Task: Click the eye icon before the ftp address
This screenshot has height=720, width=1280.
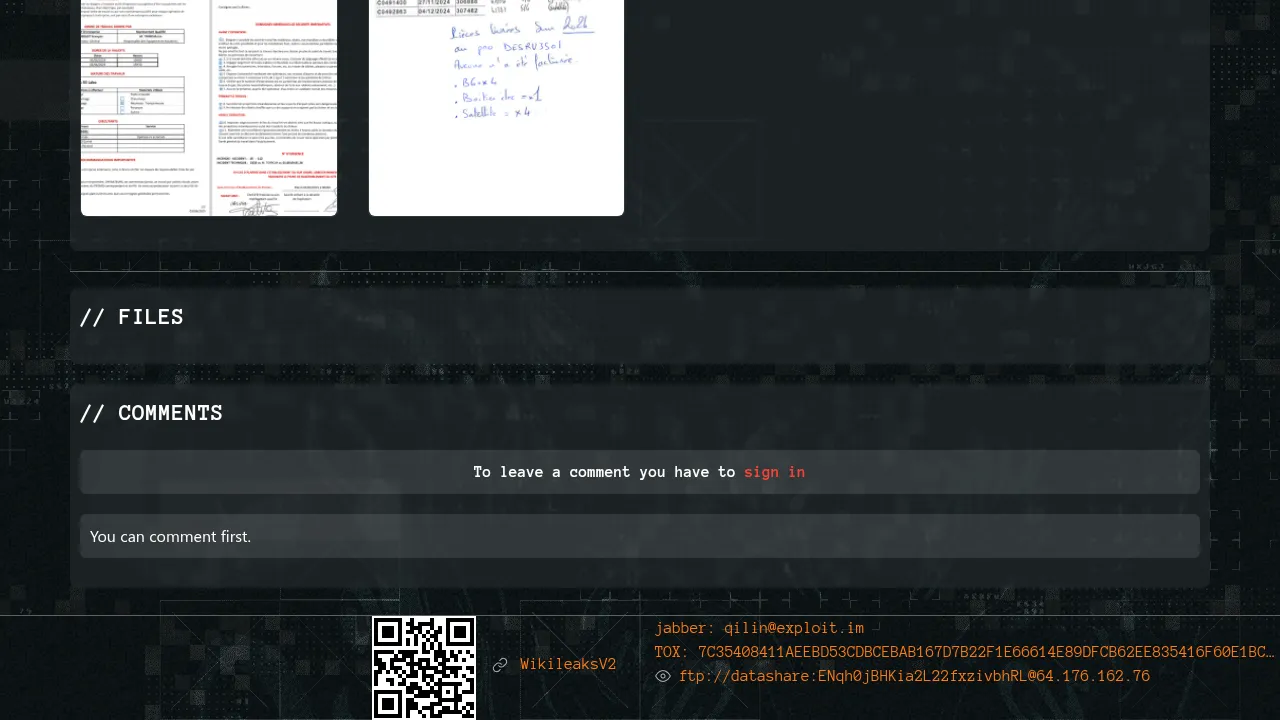Action: point(662,677)
